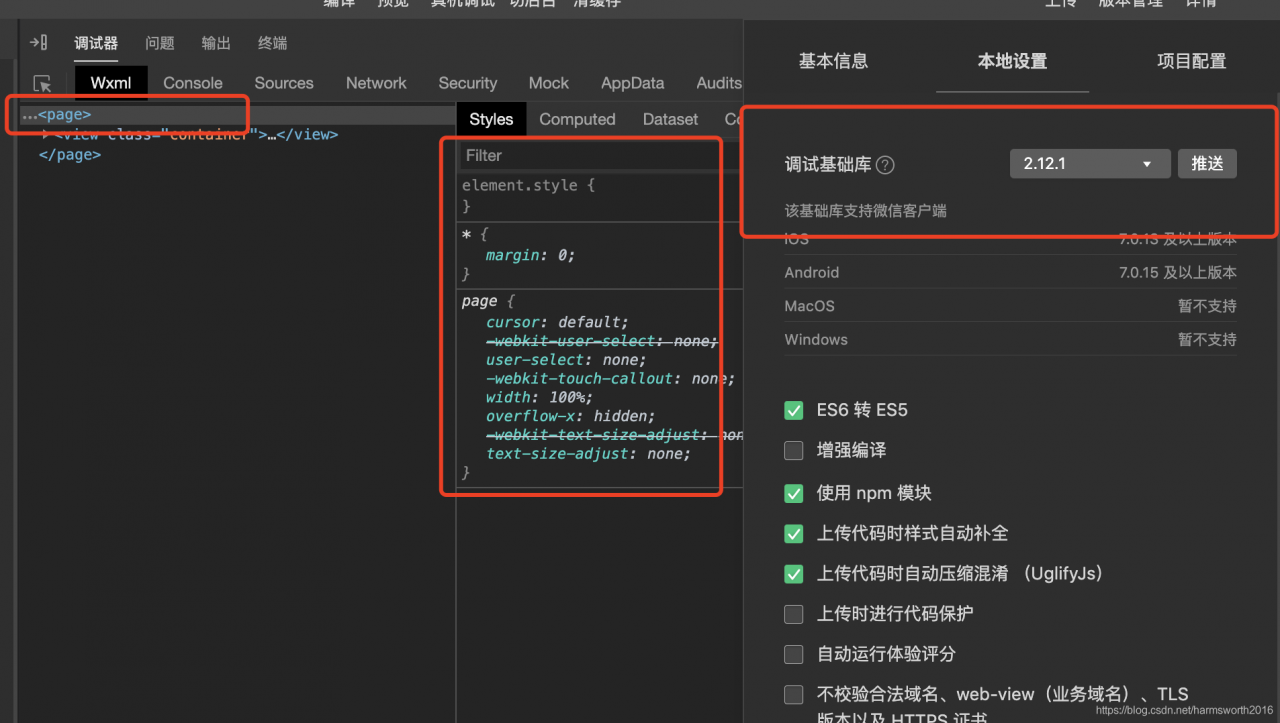Click the 推送 button
Image resolution: width=1280 pixels, height=723 pixels.
point(1207,164)
